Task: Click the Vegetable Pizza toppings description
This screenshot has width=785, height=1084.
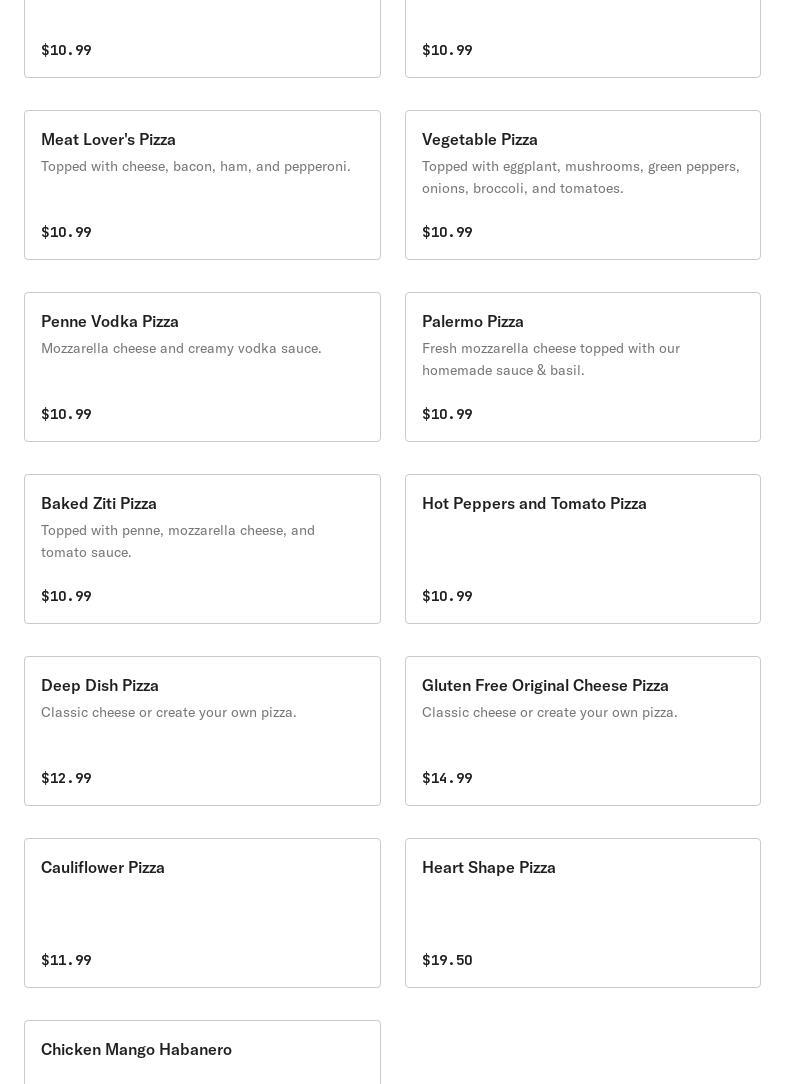Action: pos(580,177)
